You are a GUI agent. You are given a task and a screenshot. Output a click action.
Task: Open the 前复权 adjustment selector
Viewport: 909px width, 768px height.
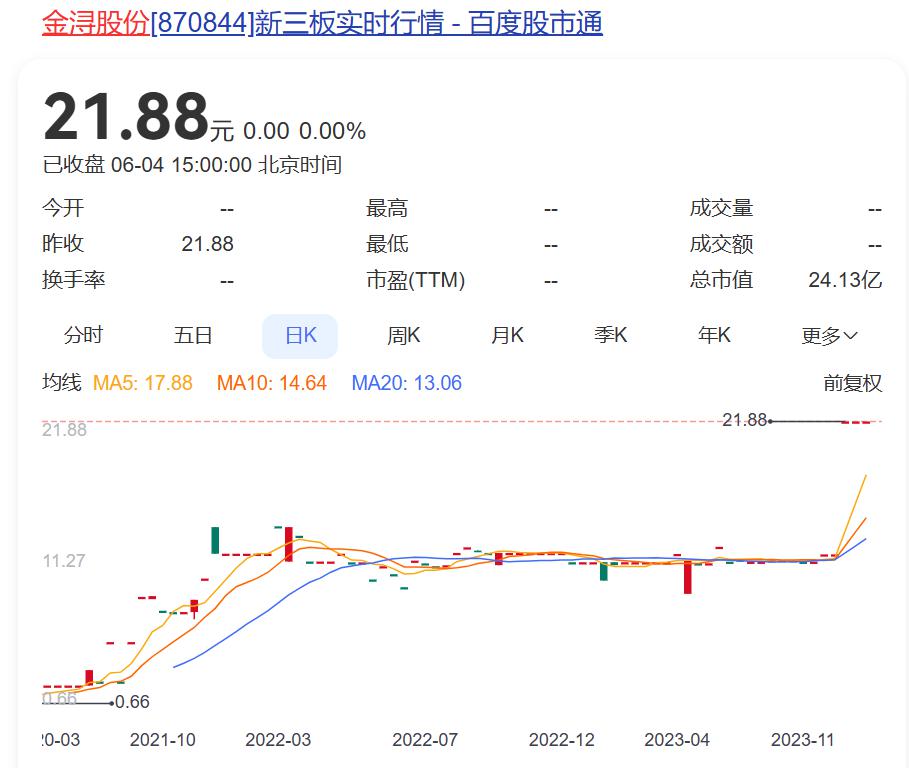(852, 383)
